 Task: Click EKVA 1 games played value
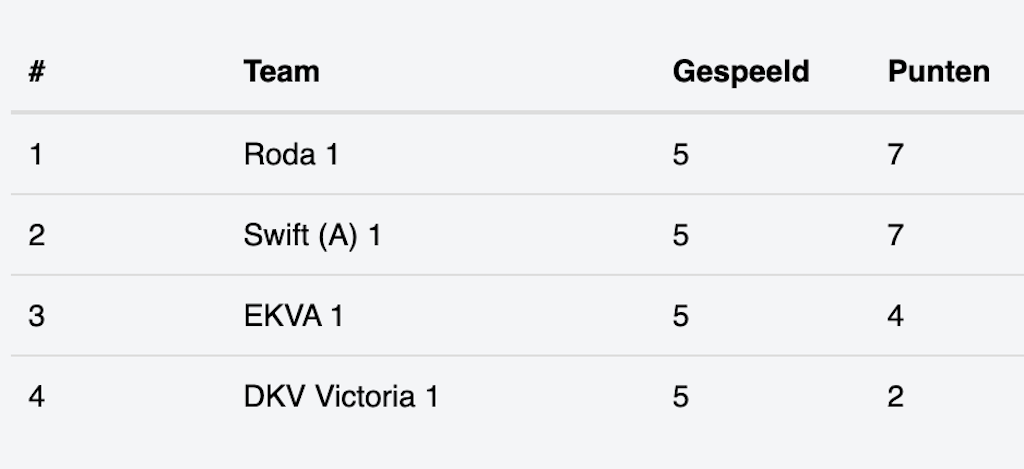click(x=681, y=316)
